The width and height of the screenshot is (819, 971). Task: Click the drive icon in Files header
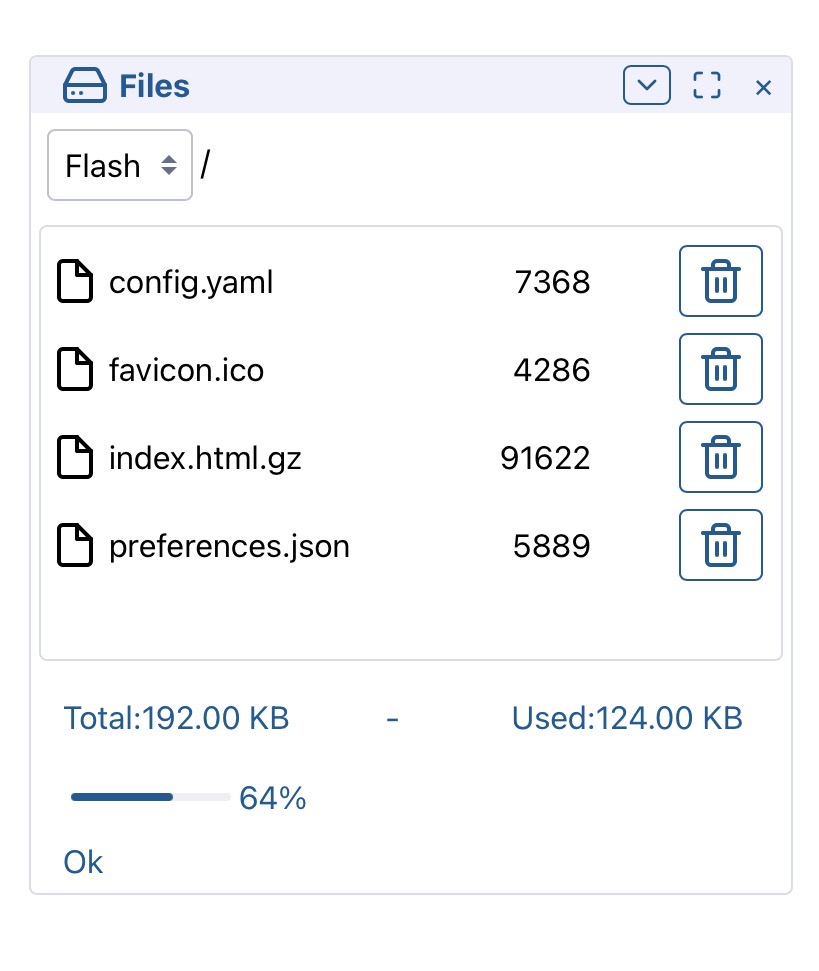tap(84, 86)
